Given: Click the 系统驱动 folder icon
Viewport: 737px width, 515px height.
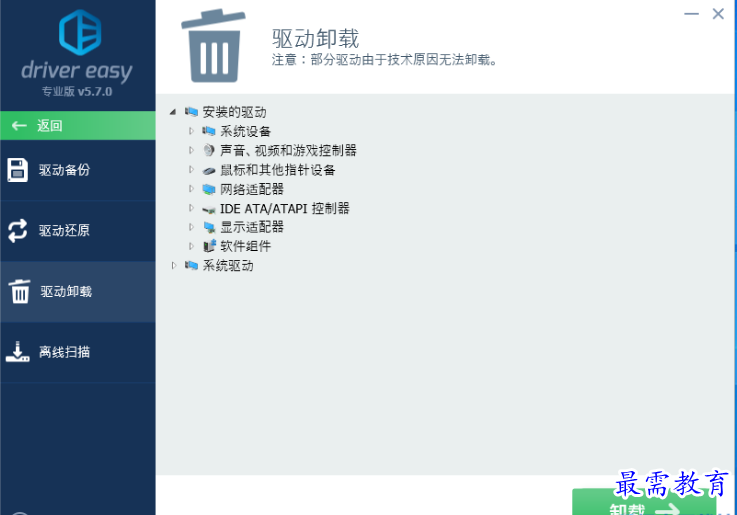Looking at the screenshot, I should [191, 265].
